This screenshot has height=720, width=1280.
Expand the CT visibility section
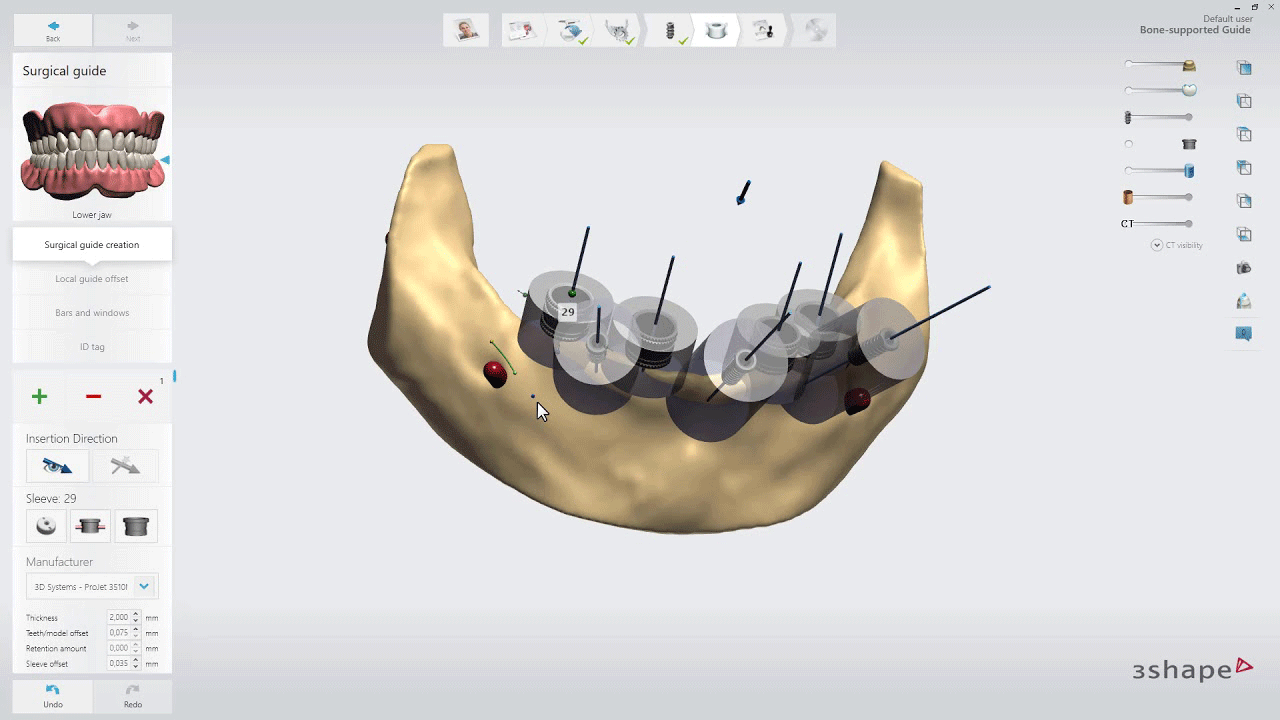click(1156, 244)
